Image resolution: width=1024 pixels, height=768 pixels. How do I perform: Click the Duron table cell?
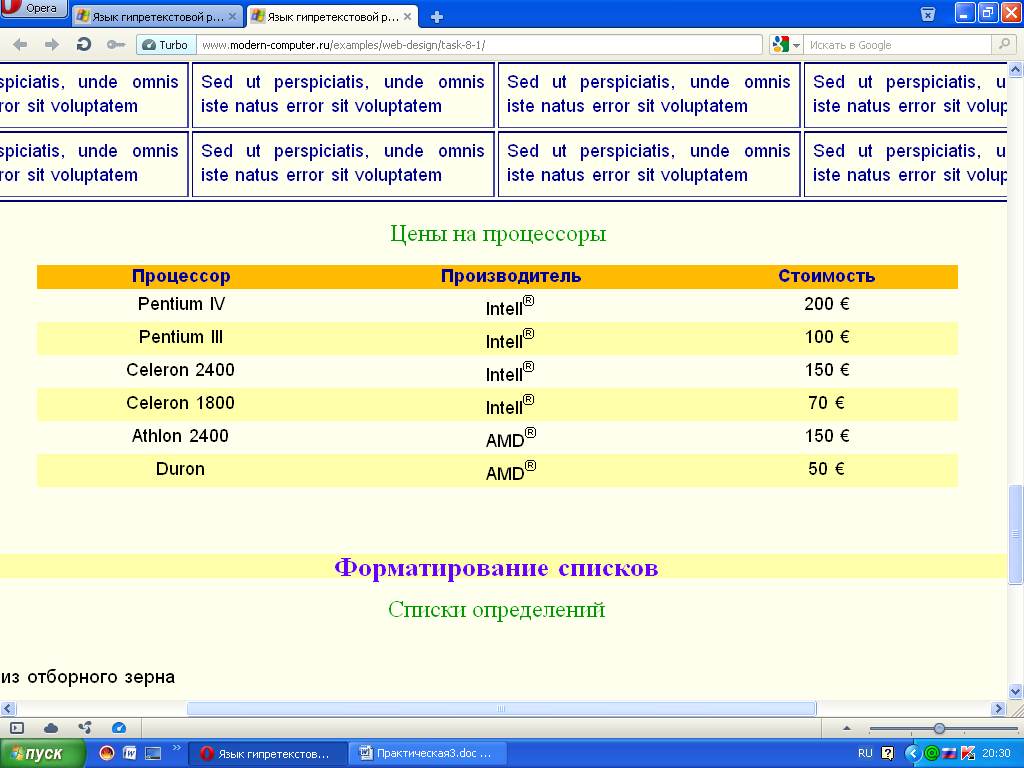[x=180, y=469]
